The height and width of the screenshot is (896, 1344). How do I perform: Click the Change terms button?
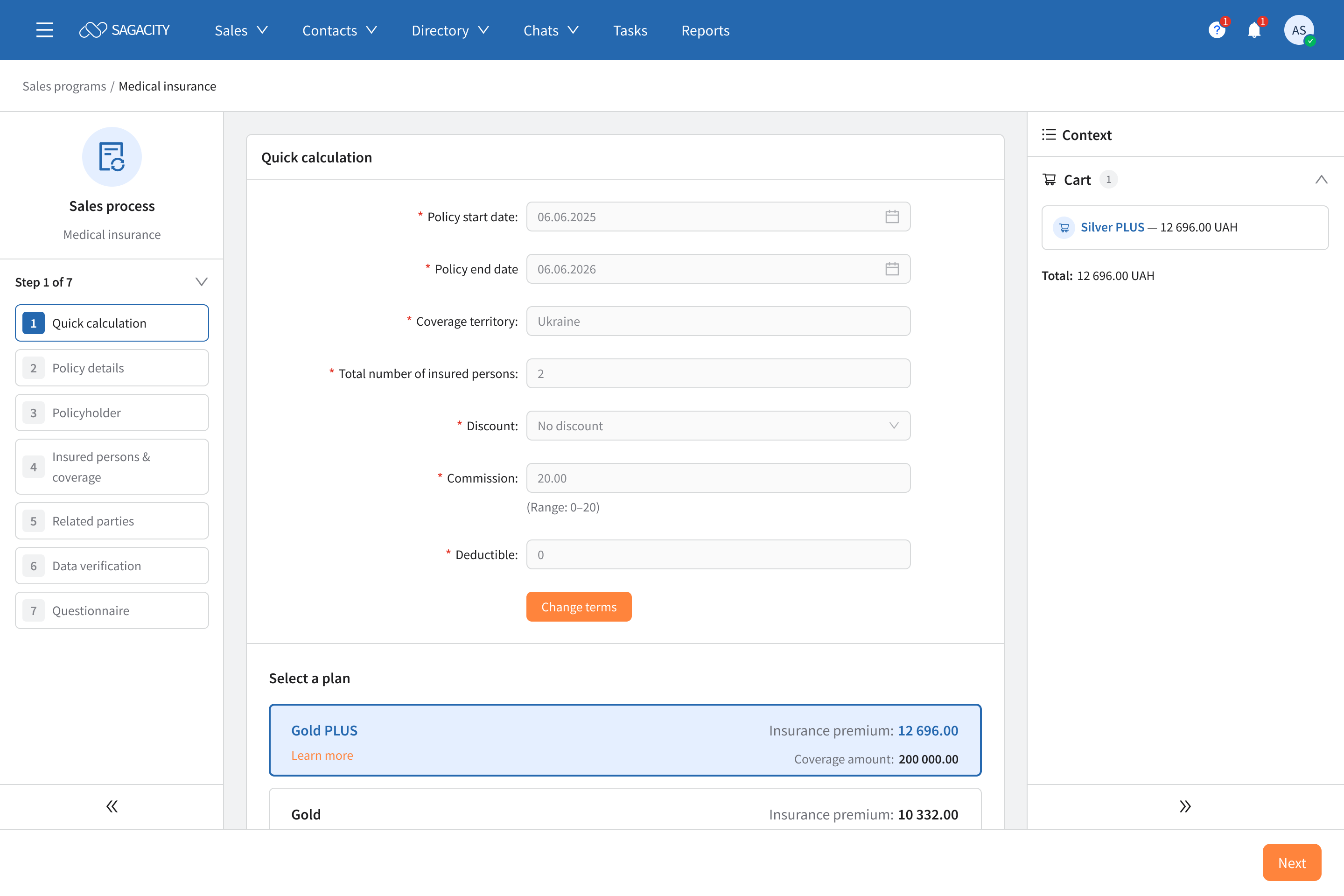coord(579,606)
